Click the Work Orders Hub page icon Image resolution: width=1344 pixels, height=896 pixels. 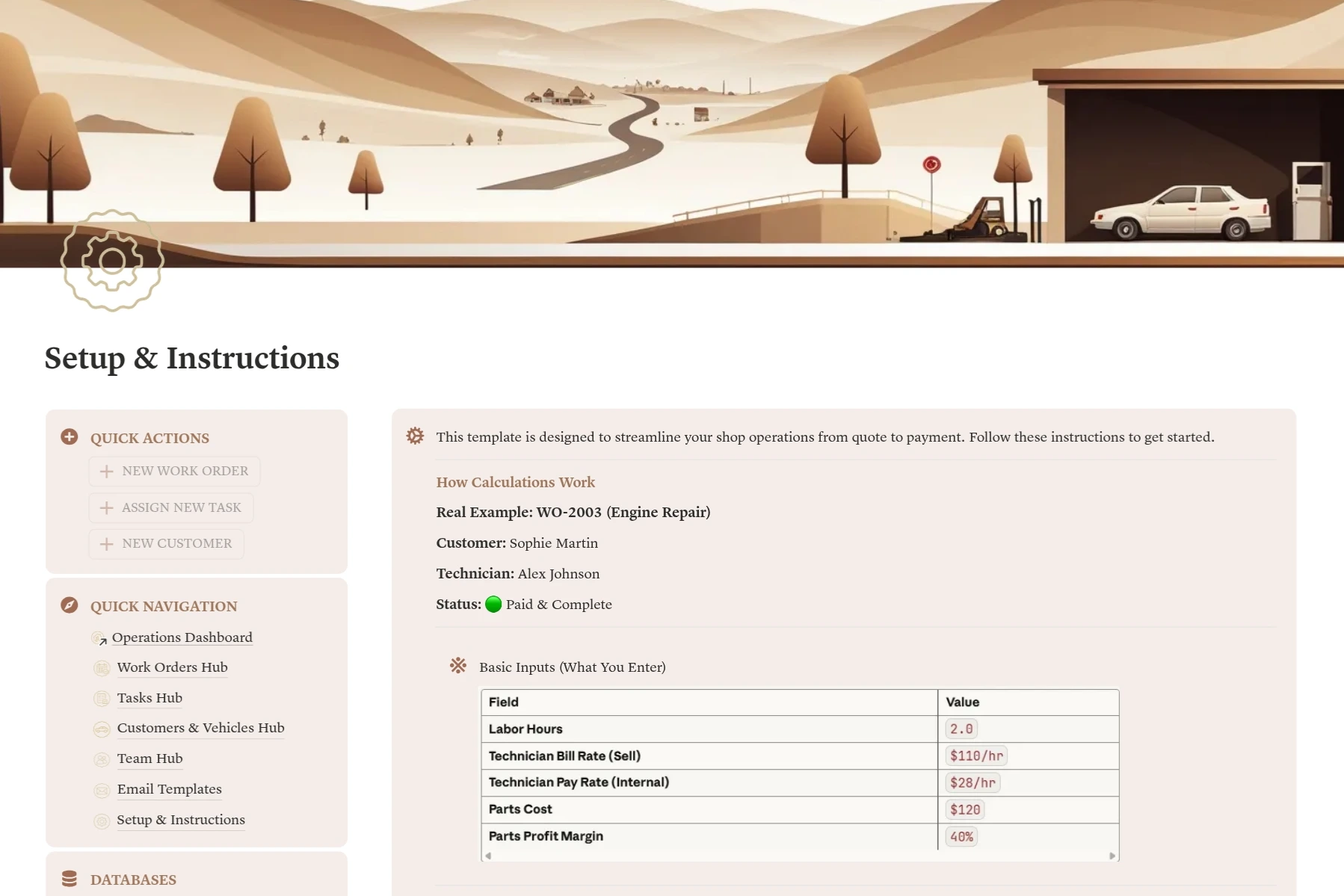102,668
